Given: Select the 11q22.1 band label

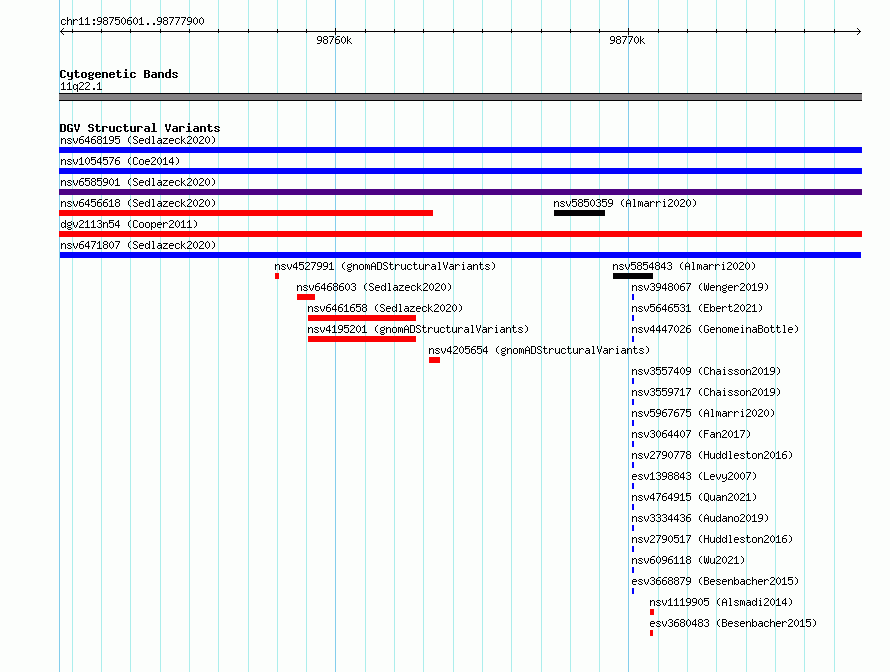Looking at the screenshot, I should click(x=81, y=86).
